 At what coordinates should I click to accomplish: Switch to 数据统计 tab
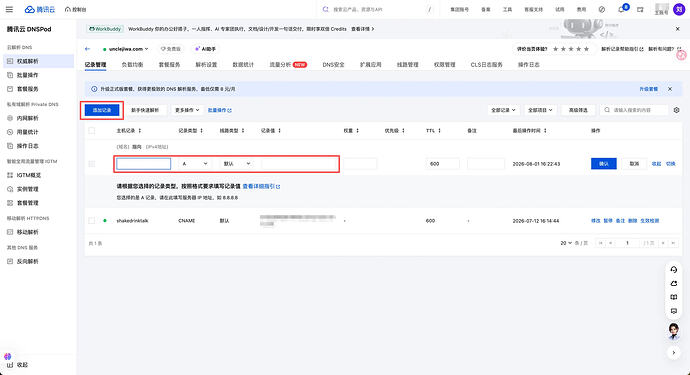click(x=243, y=65)
